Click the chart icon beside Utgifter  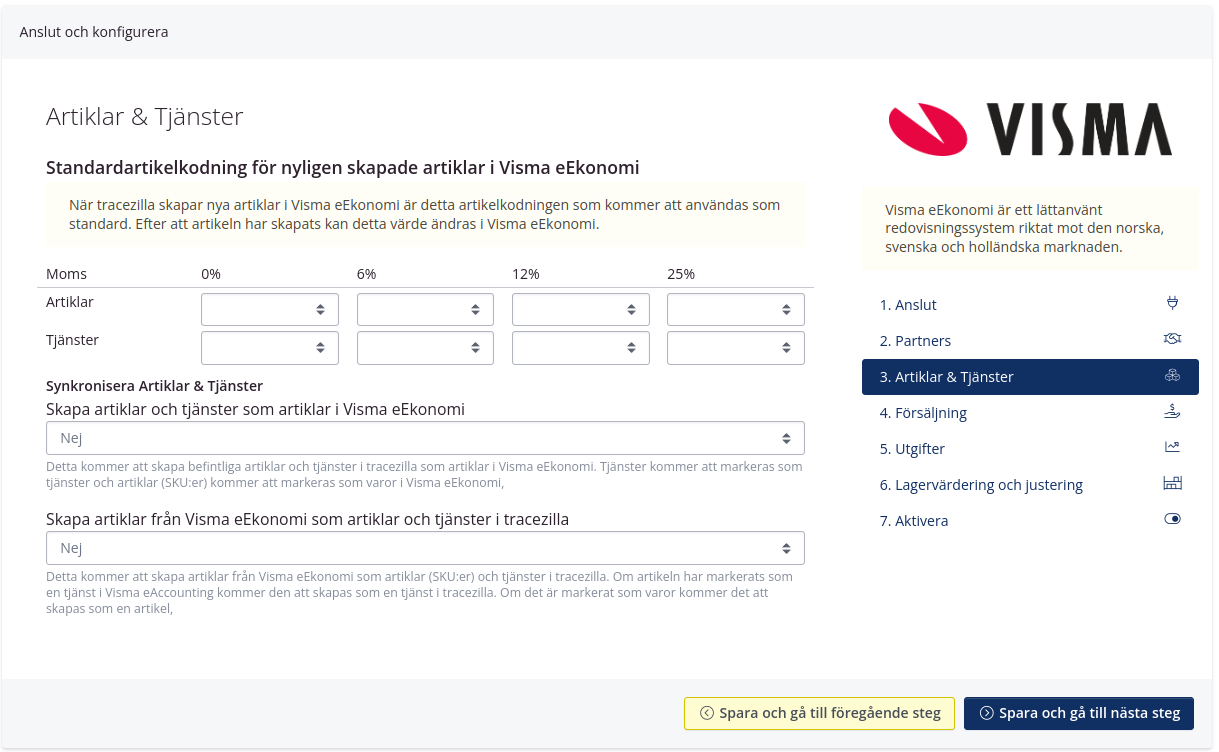(x=1172, y=448)
